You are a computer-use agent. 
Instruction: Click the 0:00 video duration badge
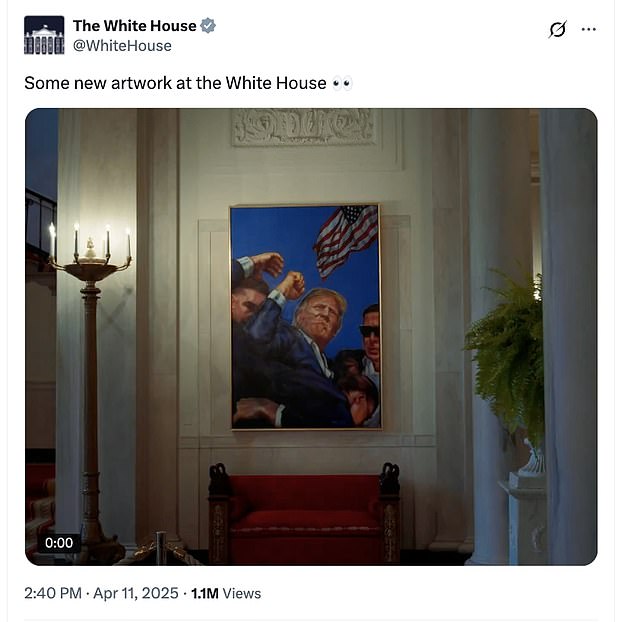(59, 543)
